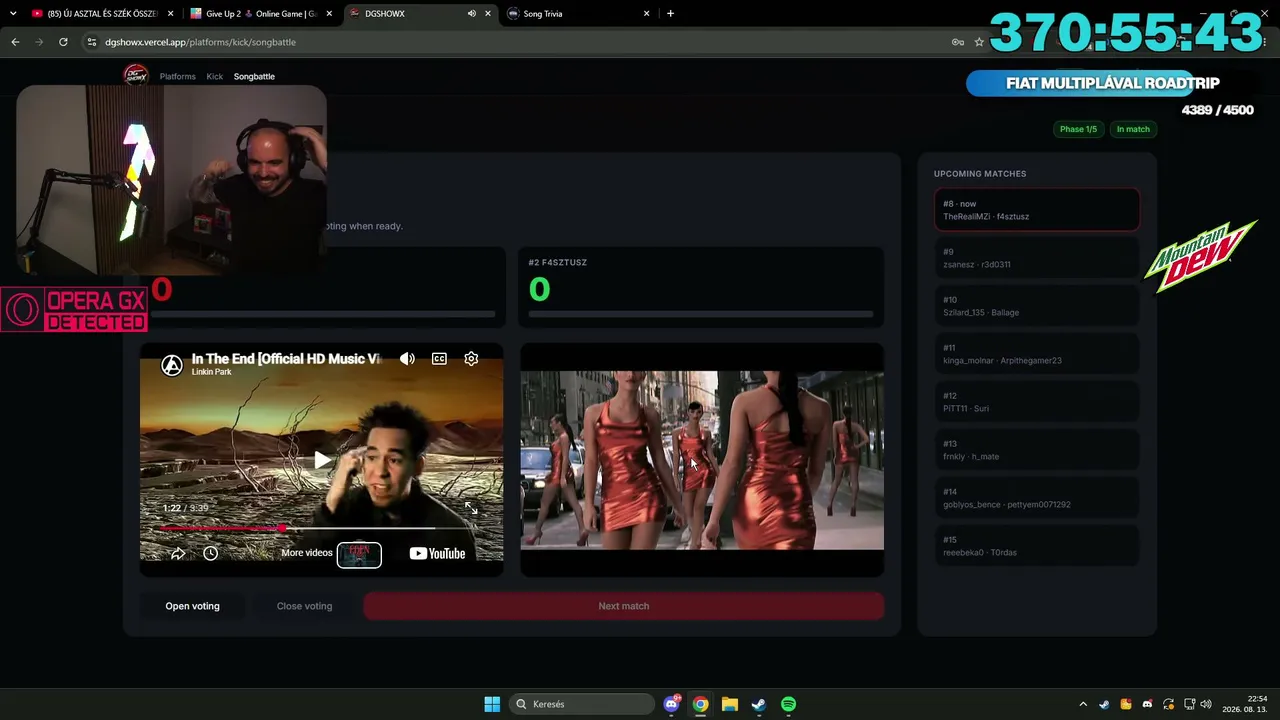Screen dimensions: 1280x720
Task: Close the DGSHOWX tab
Action: (x=488, y=14)
